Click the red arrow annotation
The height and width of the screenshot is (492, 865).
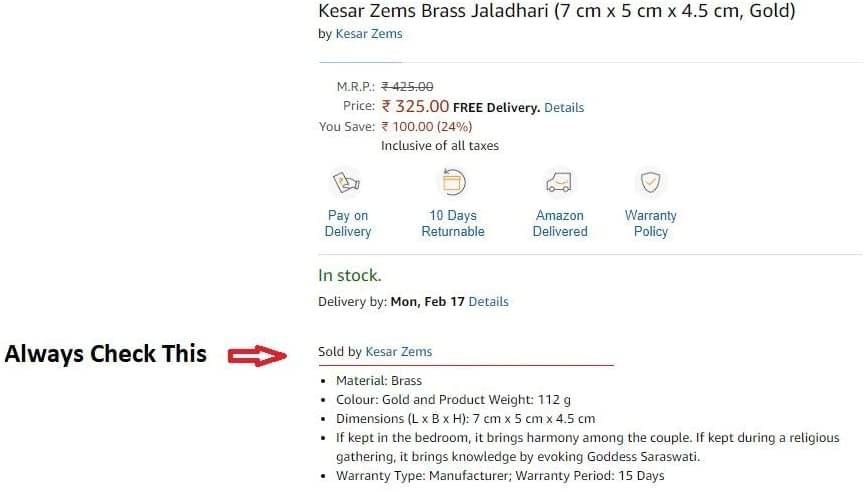click(257, 356)
